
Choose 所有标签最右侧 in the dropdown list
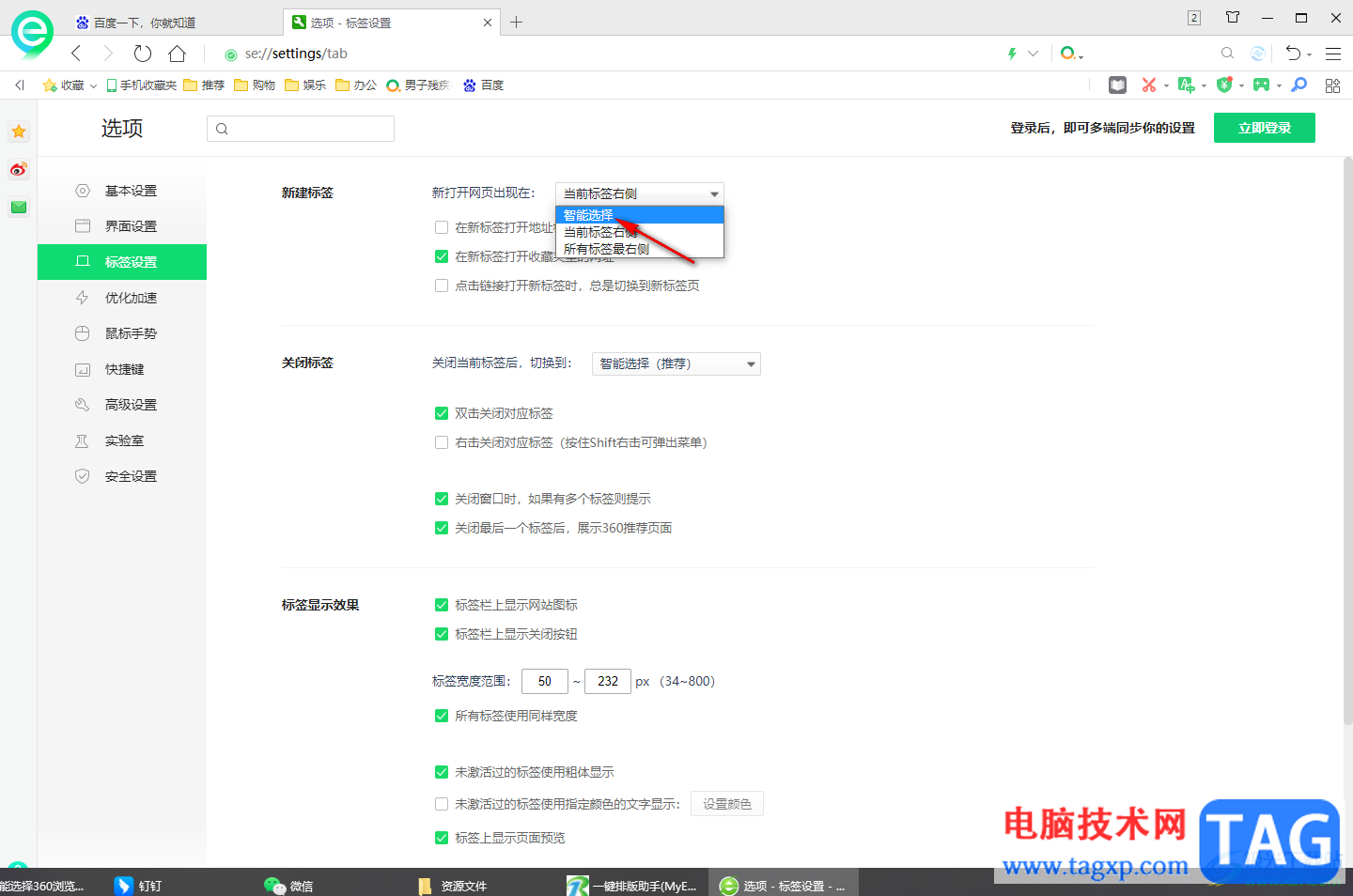tap(640, 249)
